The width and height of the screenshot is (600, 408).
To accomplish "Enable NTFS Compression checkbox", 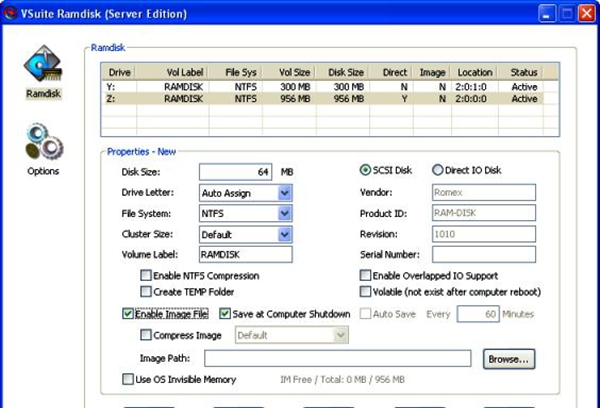I will coord(146,275).
